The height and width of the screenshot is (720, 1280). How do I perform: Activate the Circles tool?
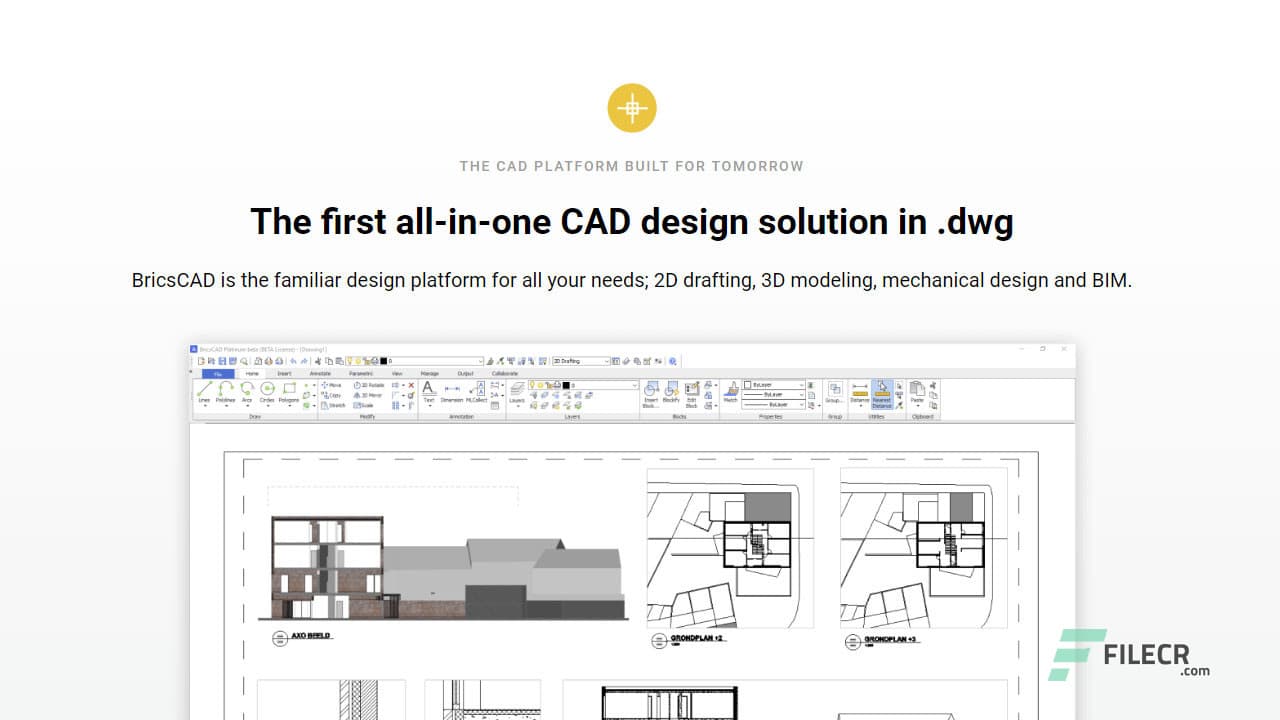tap(267, 392)
